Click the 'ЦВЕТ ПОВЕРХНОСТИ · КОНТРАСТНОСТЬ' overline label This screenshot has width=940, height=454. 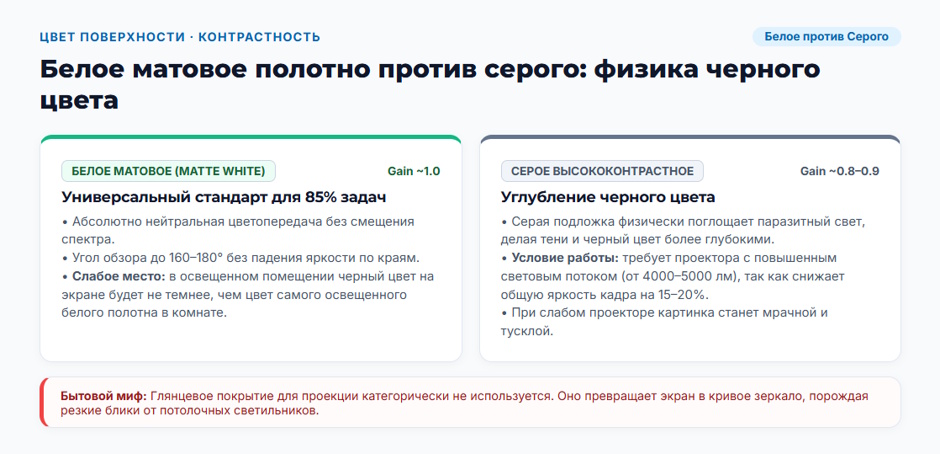click(x=180, y=37)
